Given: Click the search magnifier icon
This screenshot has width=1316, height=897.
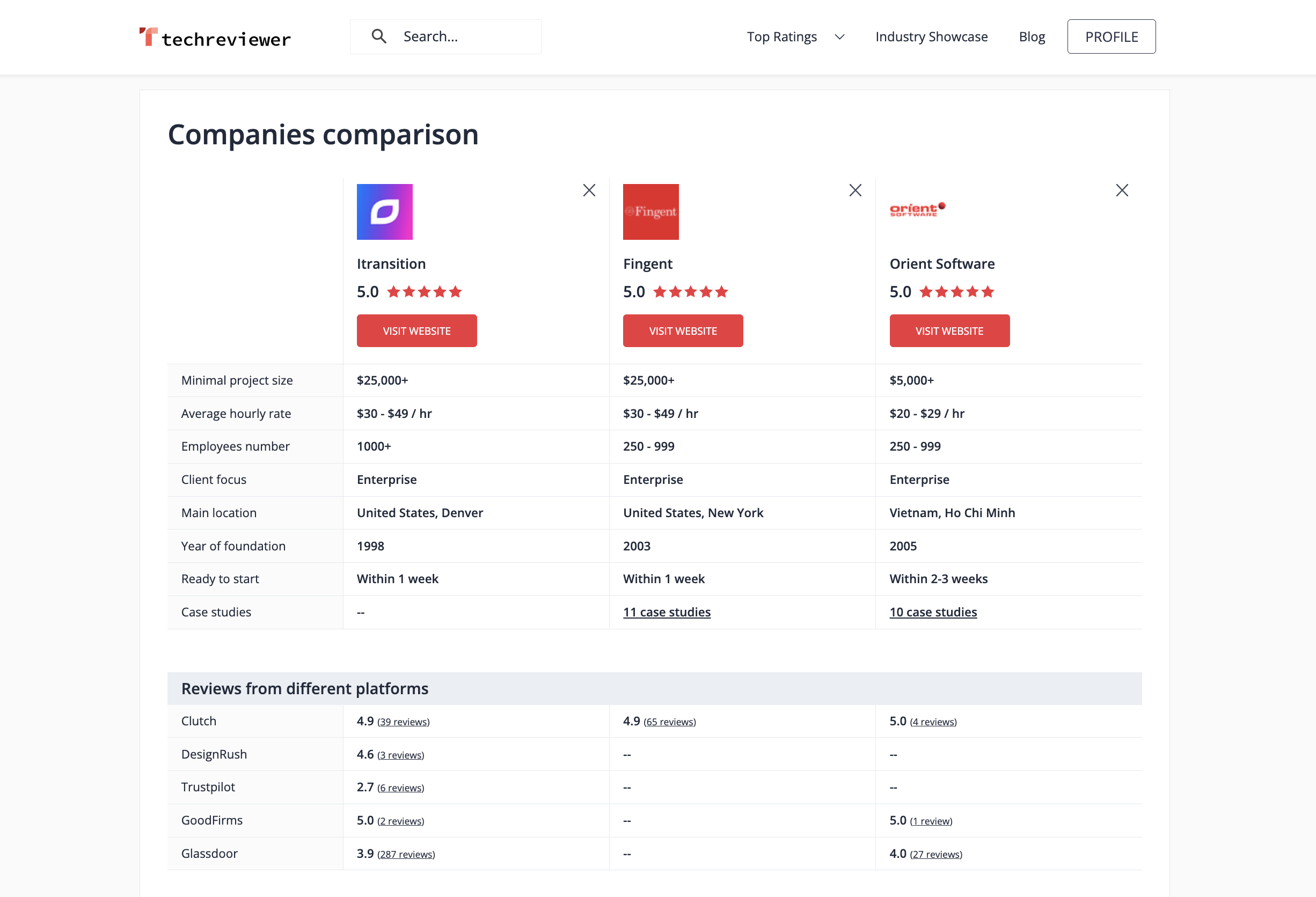Looking at the screenshot, I should coord(379,37).
